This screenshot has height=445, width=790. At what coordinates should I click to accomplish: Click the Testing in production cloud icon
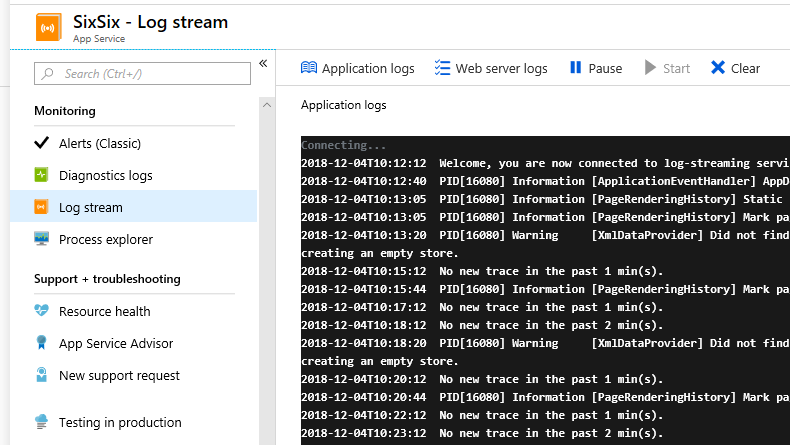pyautogui.click(x=41, y=422)
